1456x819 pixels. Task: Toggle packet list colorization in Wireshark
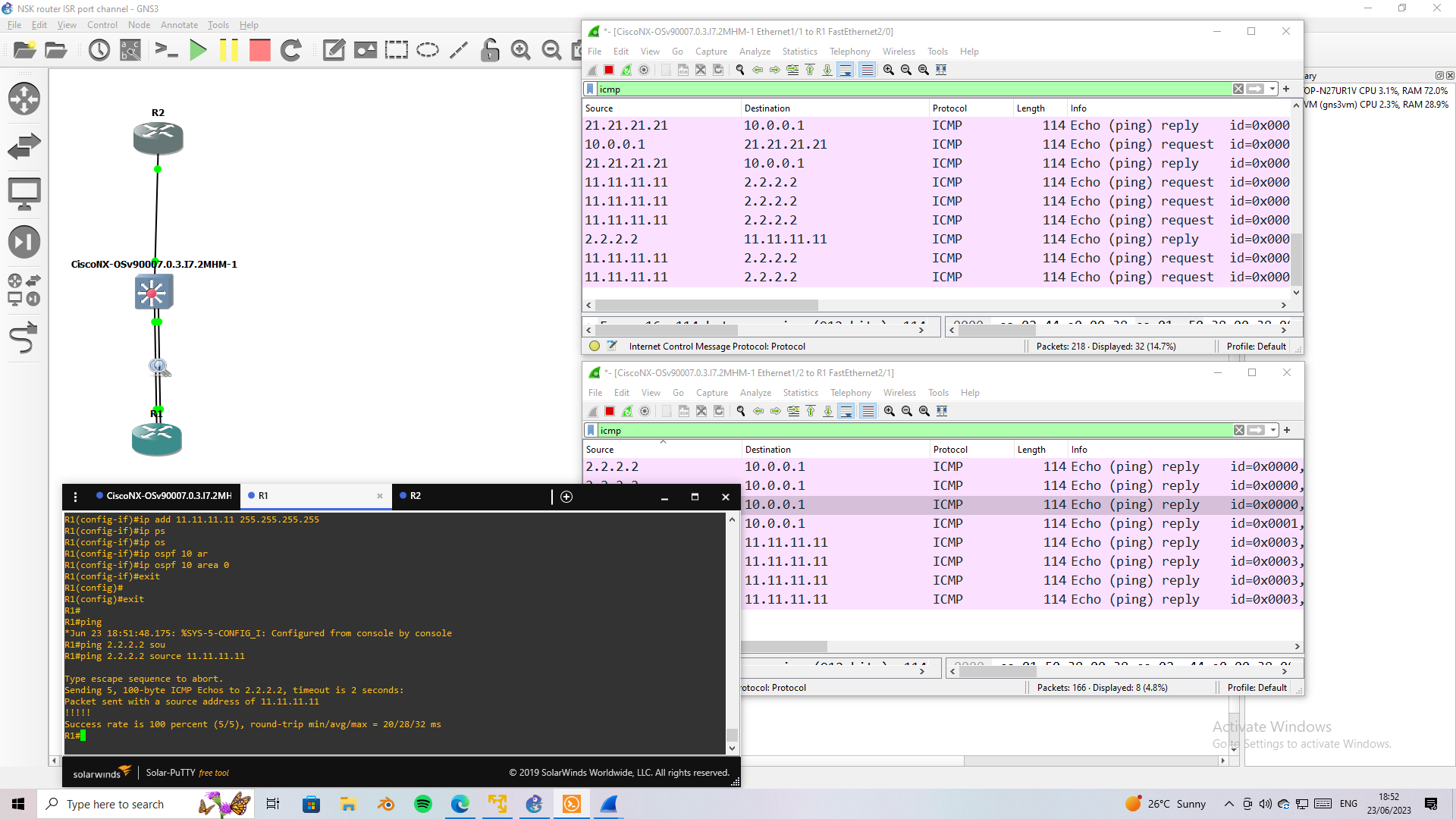tap(868, 70)
